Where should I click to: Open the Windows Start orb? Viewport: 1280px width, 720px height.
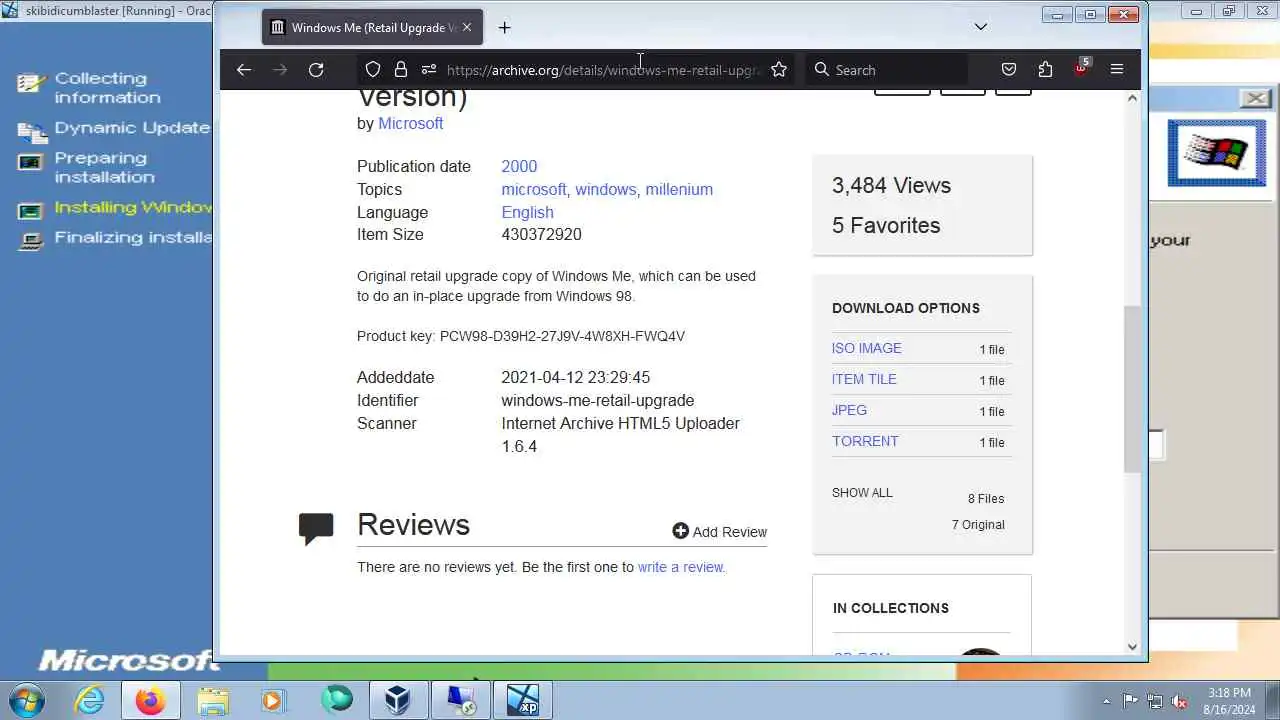[25, 700]
